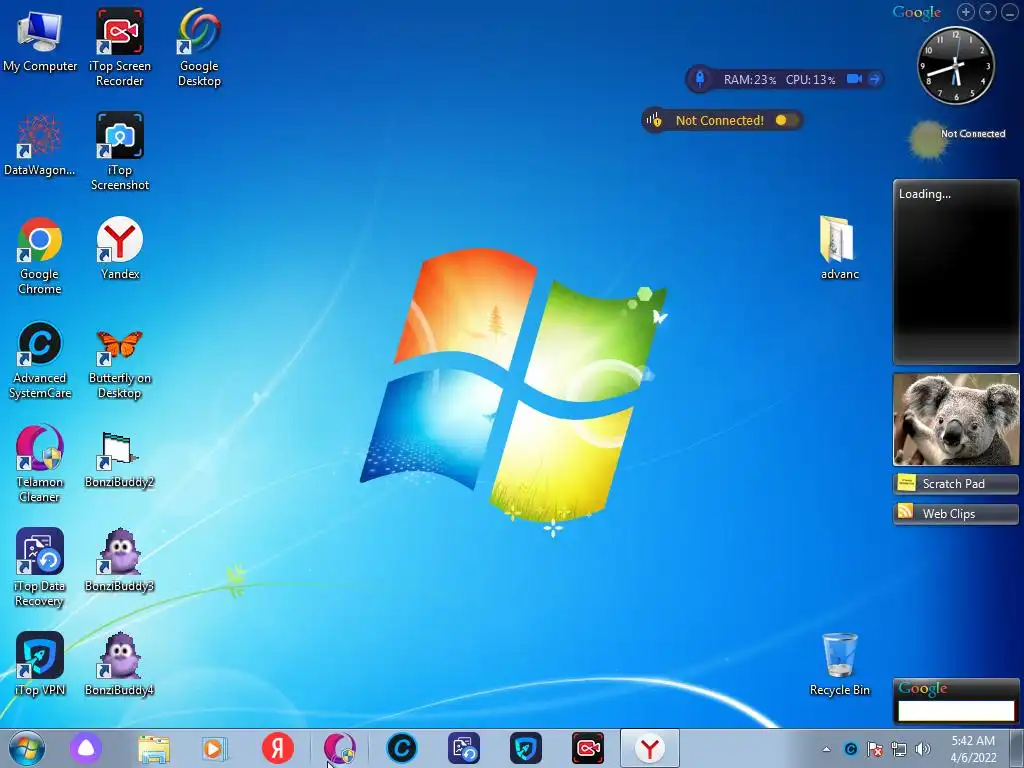Select the BonziBuddy3 desktop shortcut
This screenshot has width=1024, height=768.
coord(120,560)
